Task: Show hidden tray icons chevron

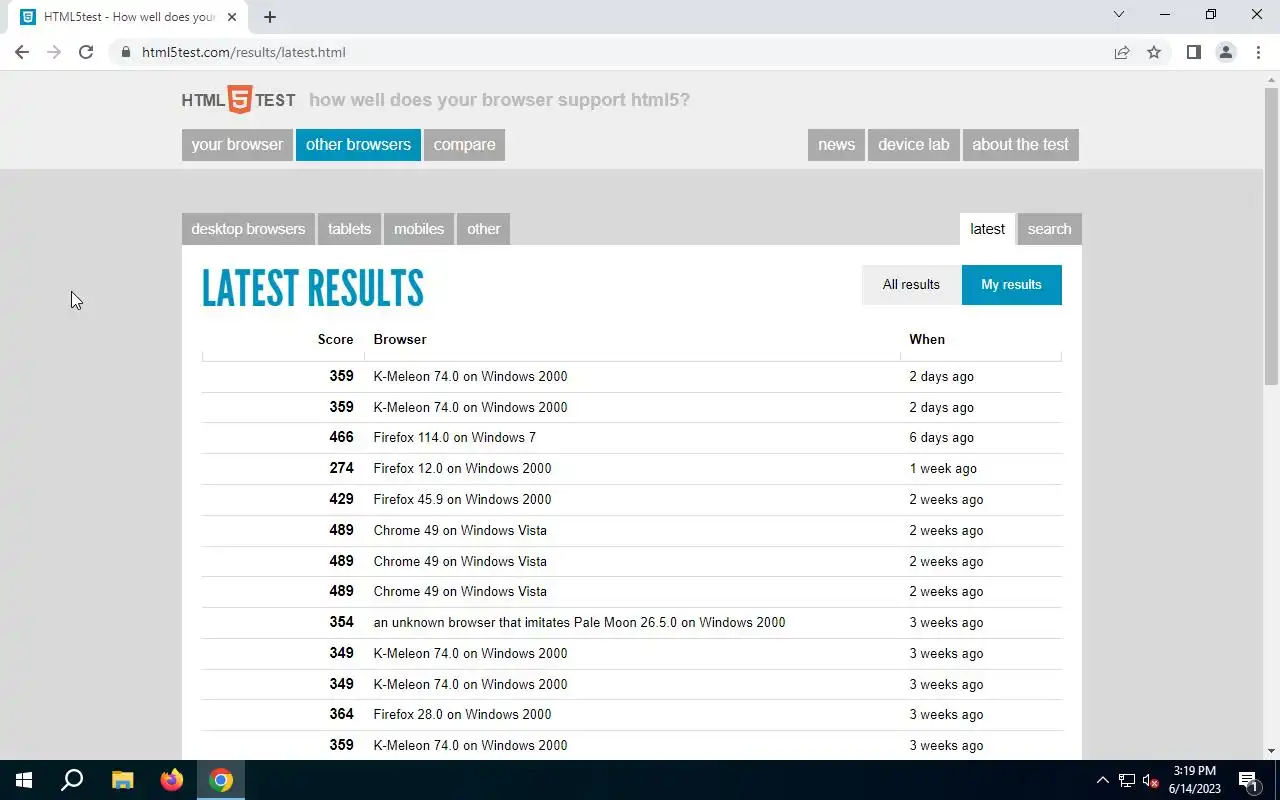Action: (x=1102, y=780)
